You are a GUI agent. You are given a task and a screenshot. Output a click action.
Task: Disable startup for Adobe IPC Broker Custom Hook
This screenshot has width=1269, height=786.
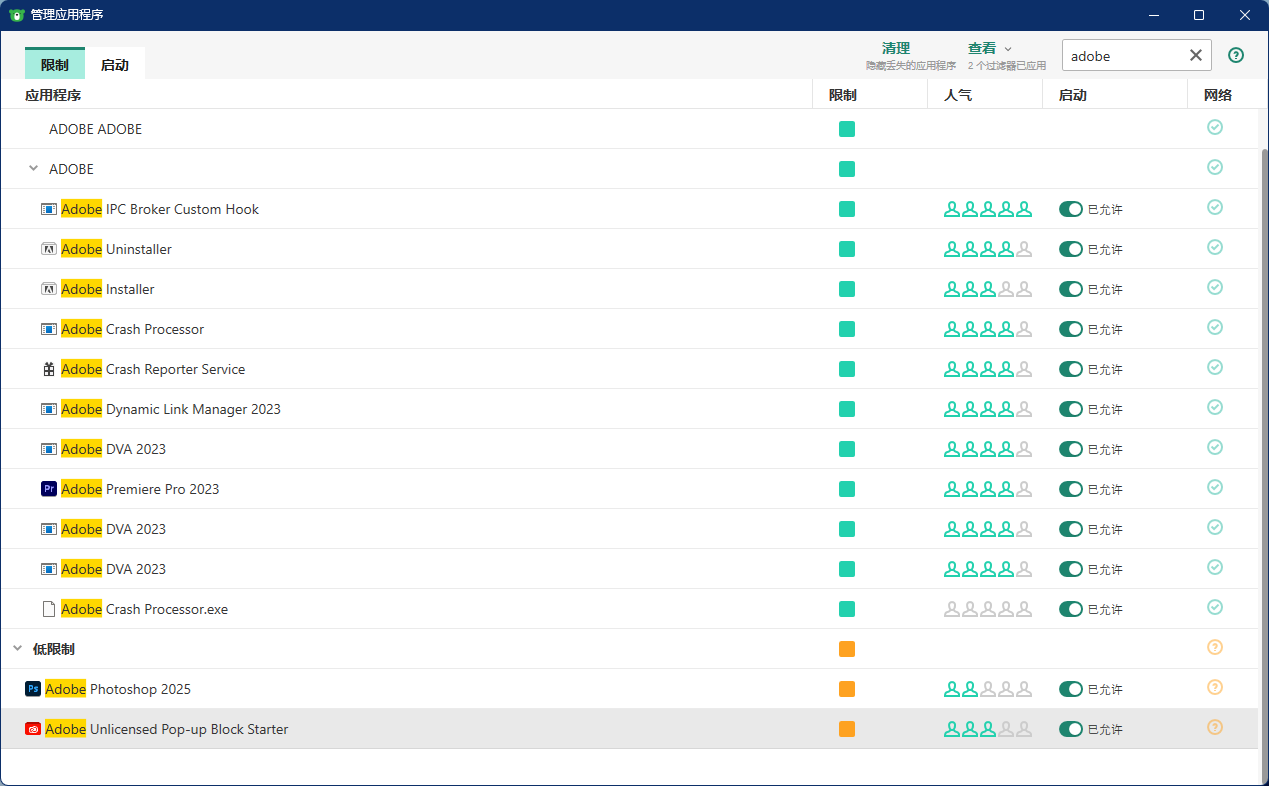[x=1071, y=209]
